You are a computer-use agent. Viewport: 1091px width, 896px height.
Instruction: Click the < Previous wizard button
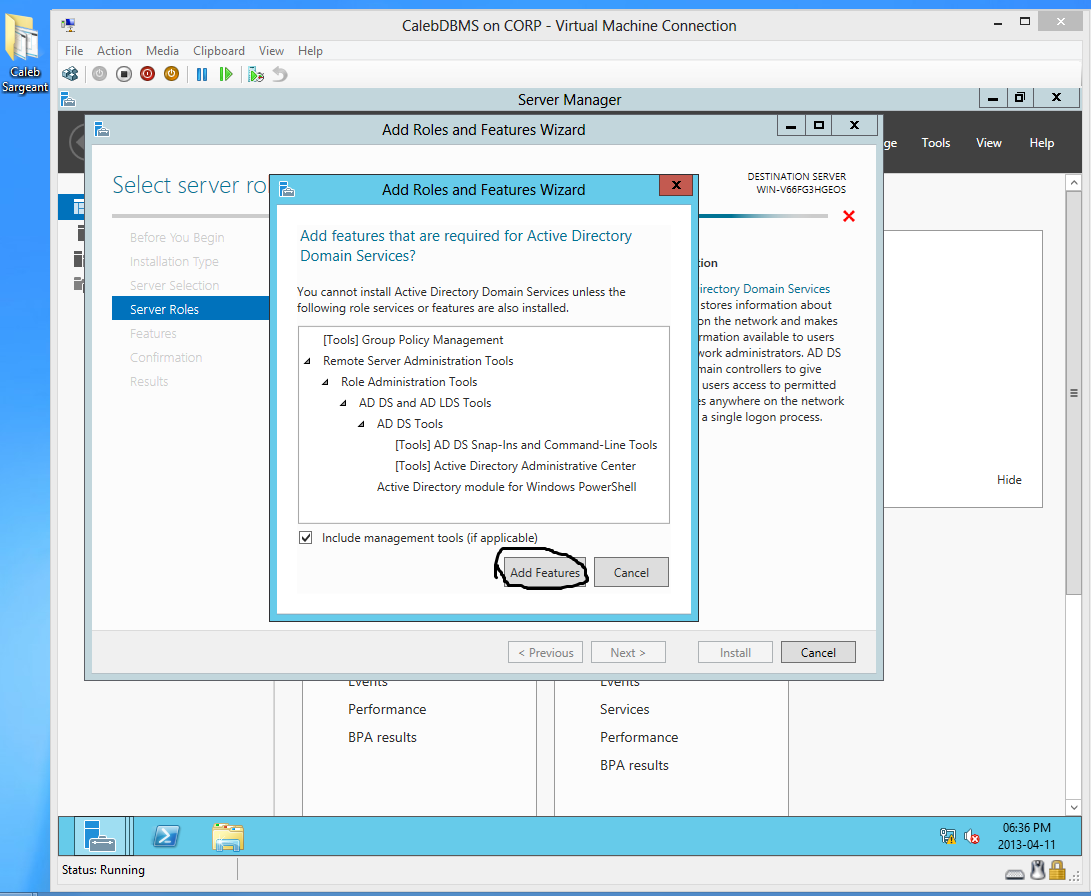coord(546,653)
